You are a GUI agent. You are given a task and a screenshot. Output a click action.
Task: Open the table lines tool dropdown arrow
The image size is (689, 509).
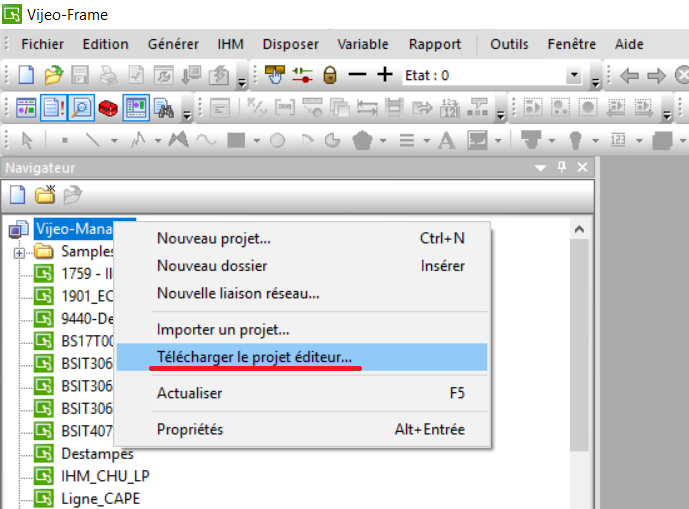[x=426, y=141]
